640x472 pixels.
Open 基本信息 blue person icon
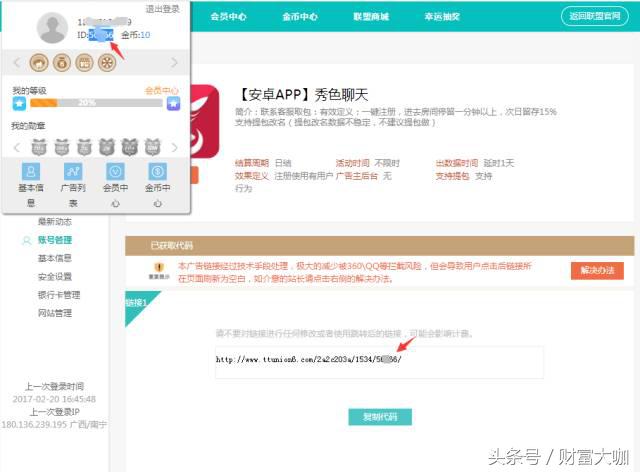31,171
